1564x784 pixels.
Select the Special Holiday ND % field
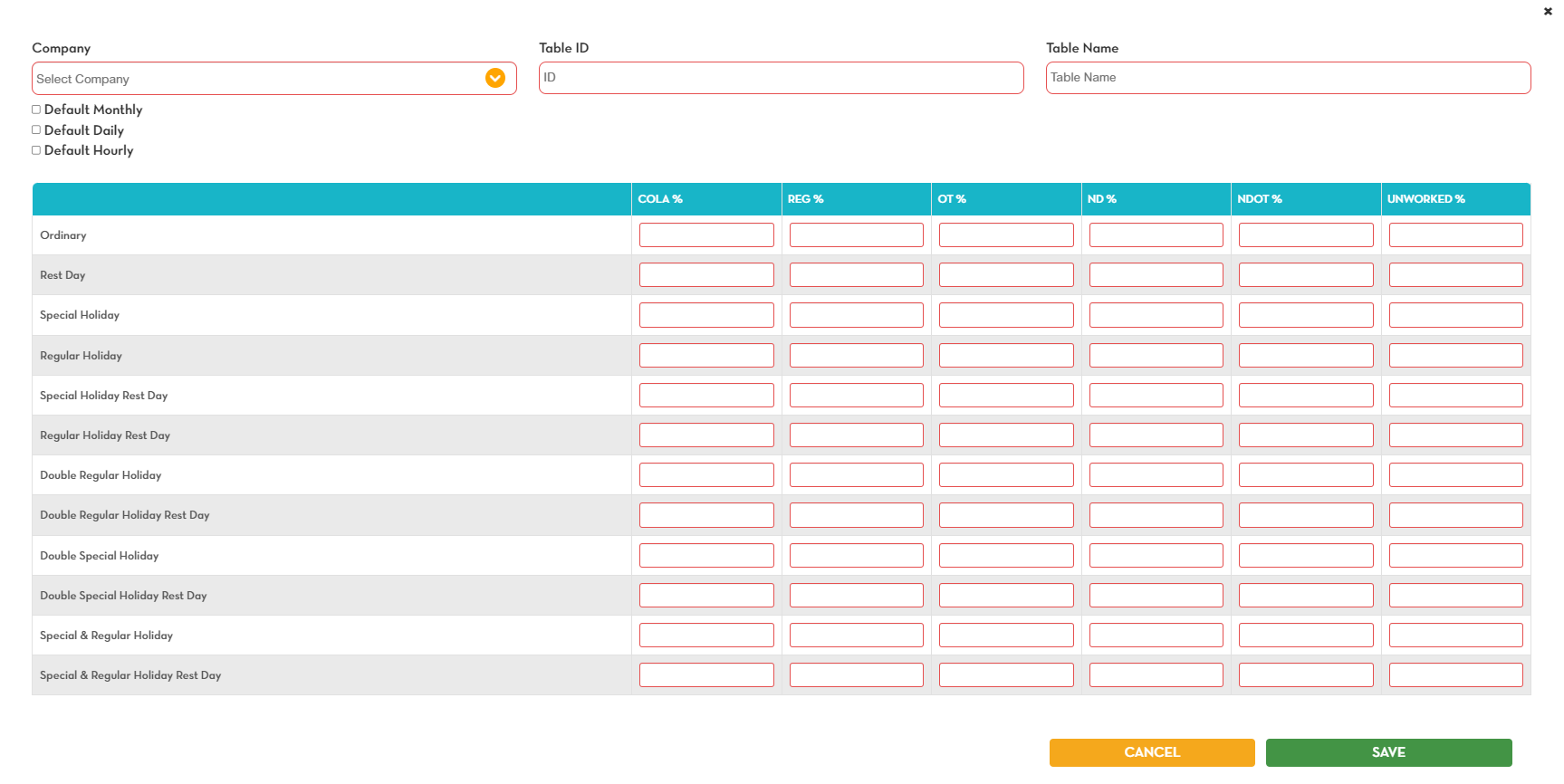pyautogui.click(x=1156, y=315)
